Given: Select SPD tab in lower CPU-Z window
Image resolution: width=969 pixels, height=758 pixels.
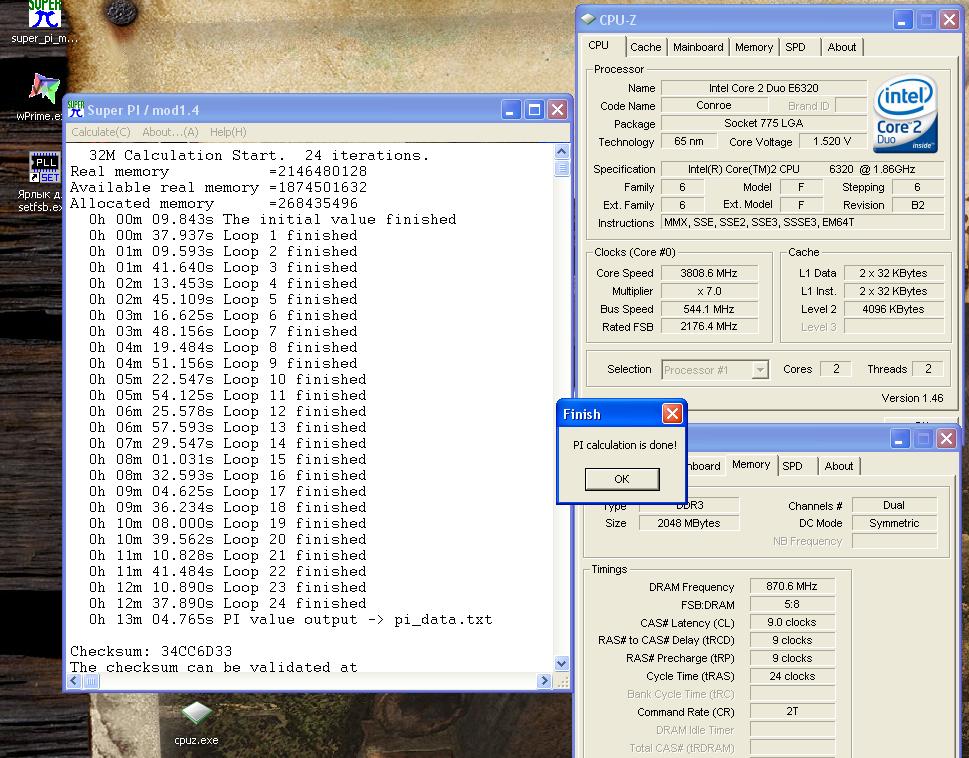Looking at the screenshot, I should (792, 466).
